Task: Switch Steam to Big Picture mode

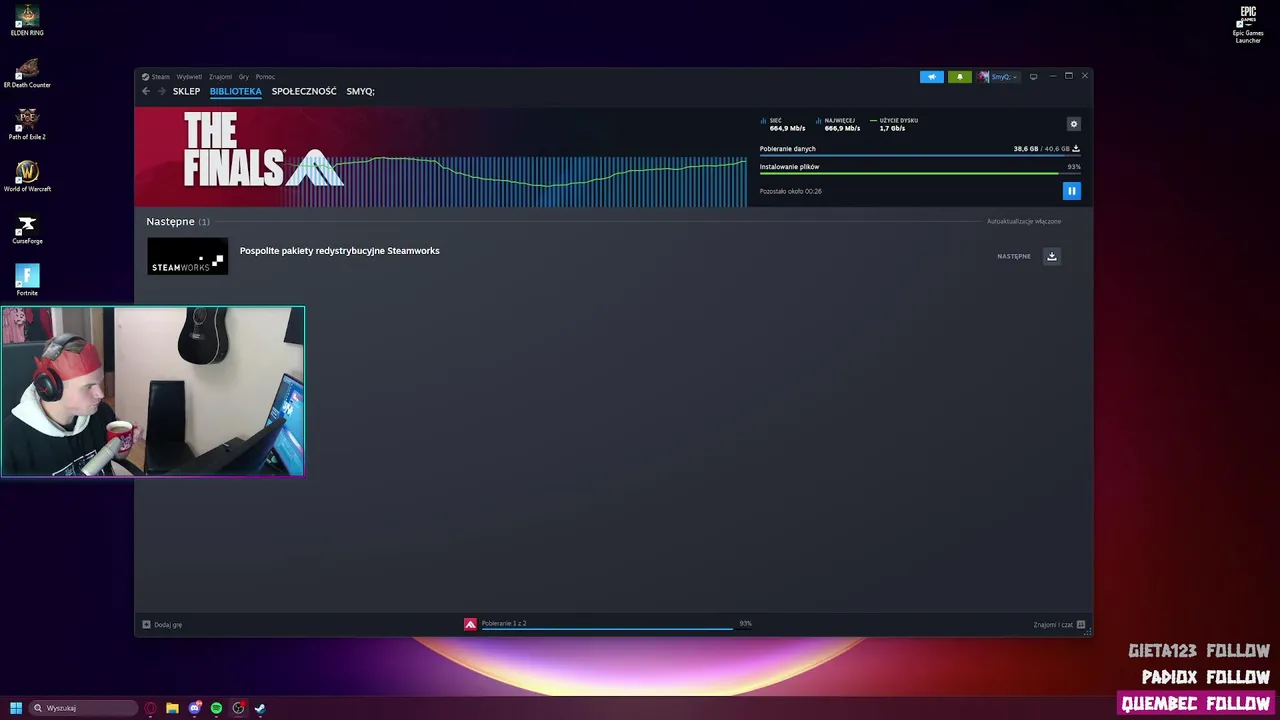Action: [1034, 77]
